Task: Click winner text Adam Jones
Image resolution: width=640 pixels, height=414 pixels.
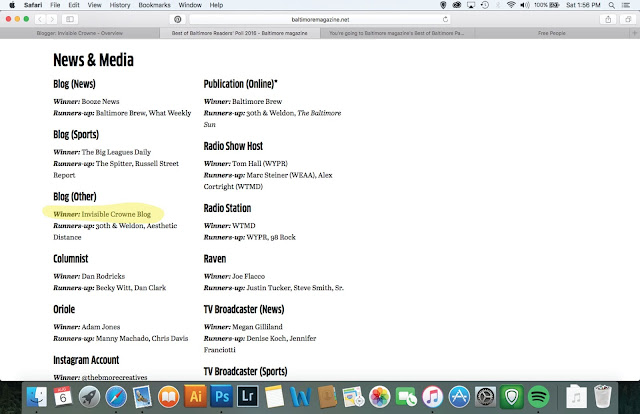Action: click(101, 327)
